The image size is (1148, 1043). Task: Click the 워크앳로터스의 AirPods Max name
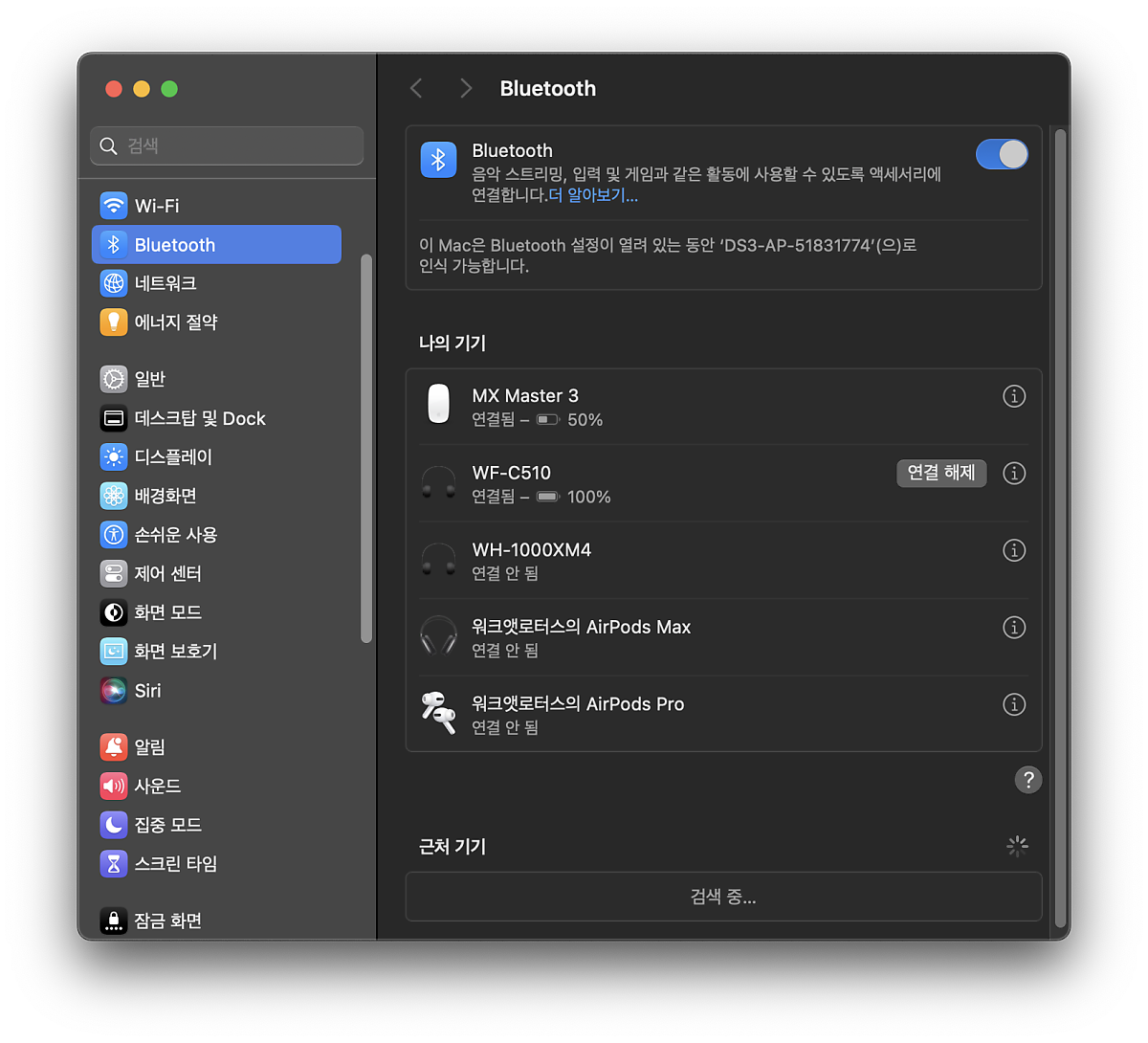click(582, 627)
